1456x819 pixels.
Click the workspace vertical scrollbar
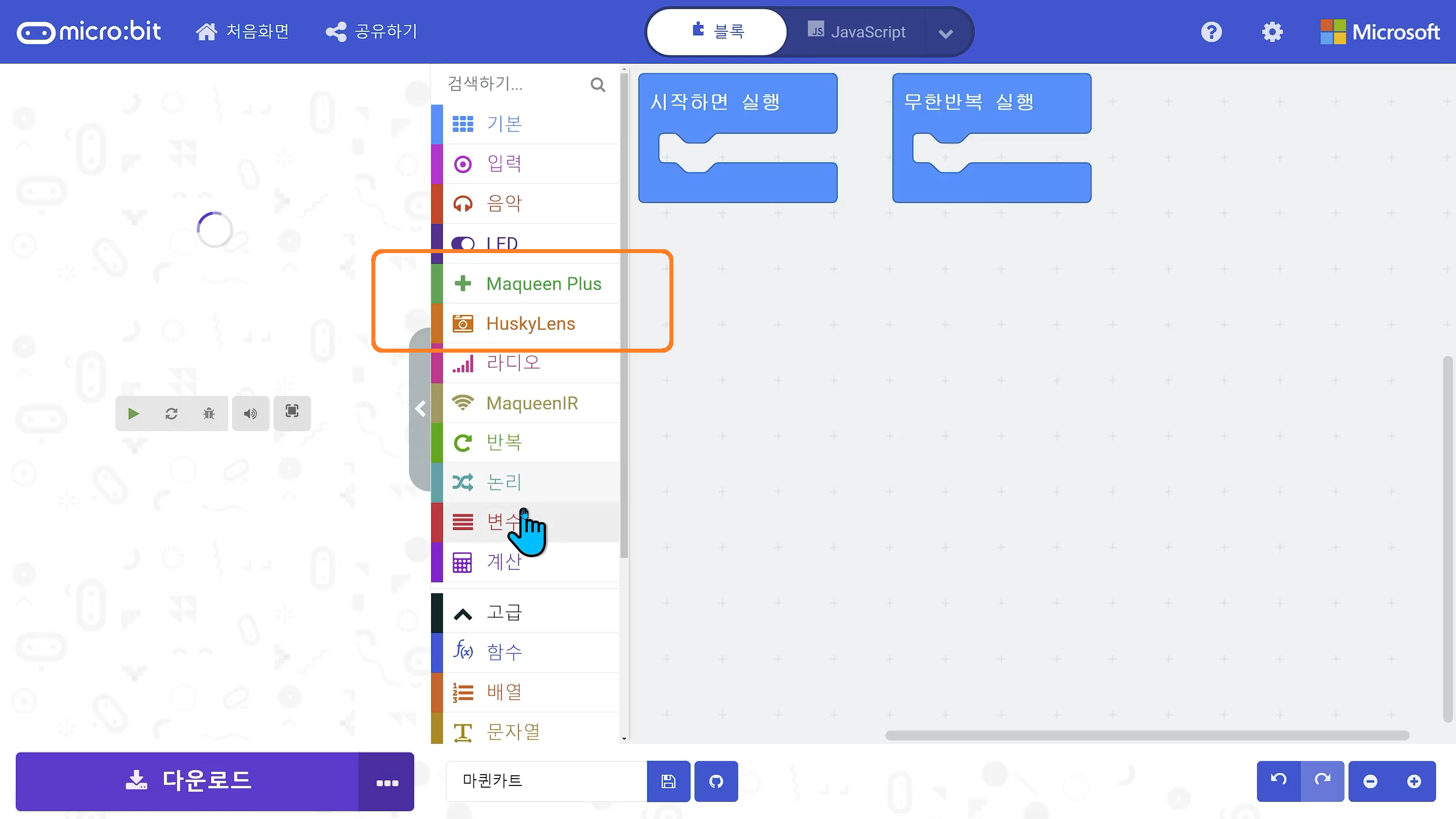[1448, 539]
